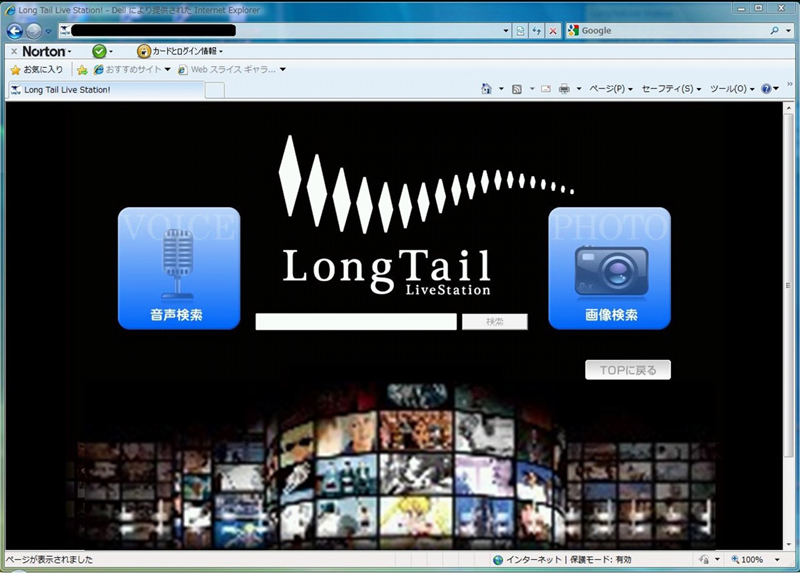Click the printer icon

coord(564,89)
